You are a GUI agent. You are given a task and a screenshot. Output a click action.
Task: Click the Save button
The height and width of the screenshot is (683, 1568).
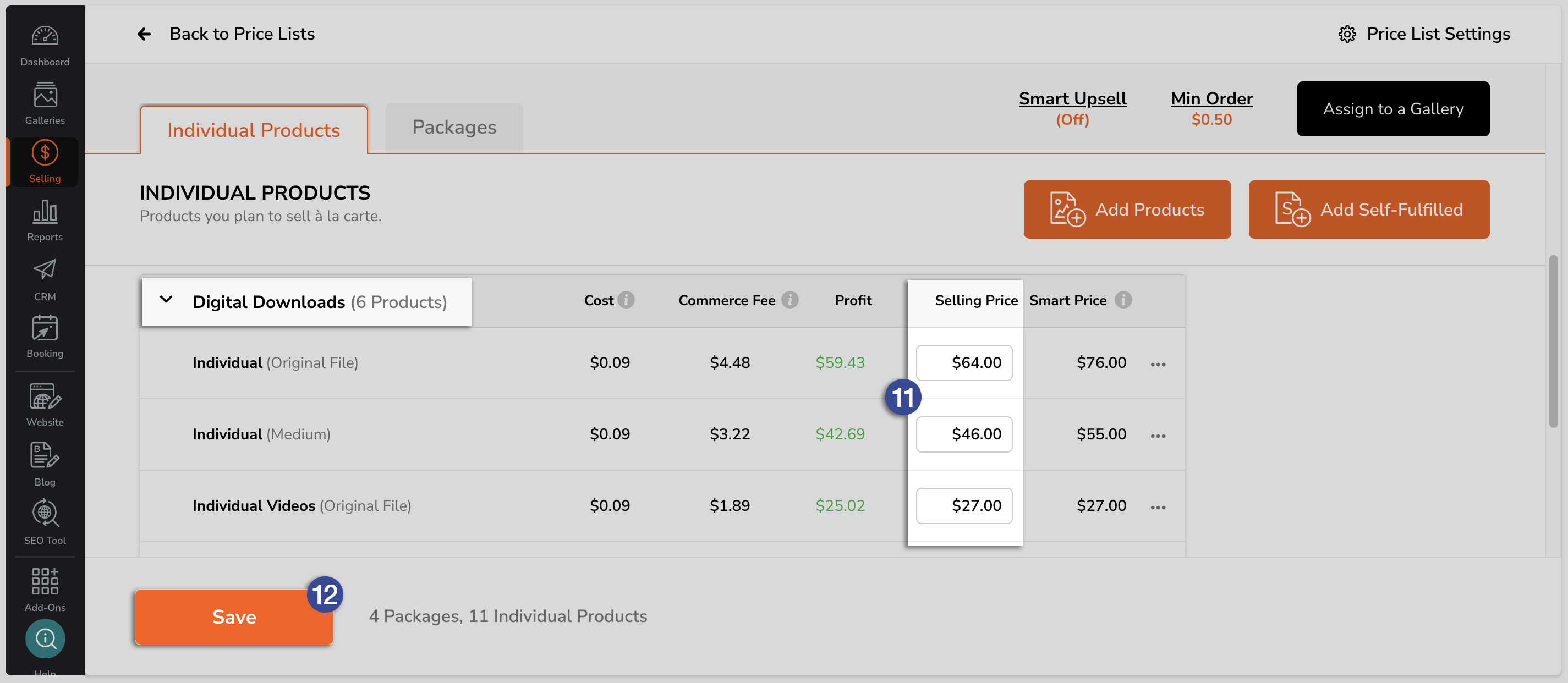(x=234, y=616)
